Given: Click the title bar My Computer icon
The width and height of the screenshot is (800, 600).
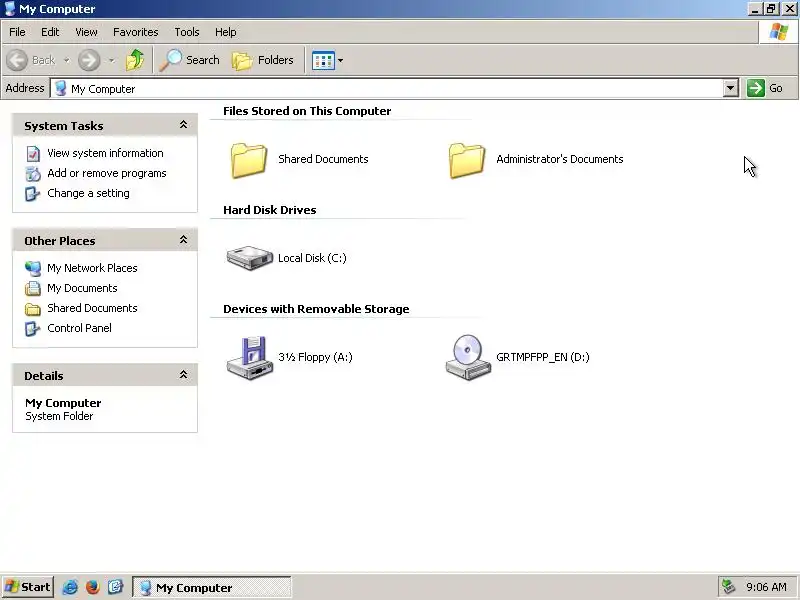Looking at the screenshot, I should (x=10, y=9).
